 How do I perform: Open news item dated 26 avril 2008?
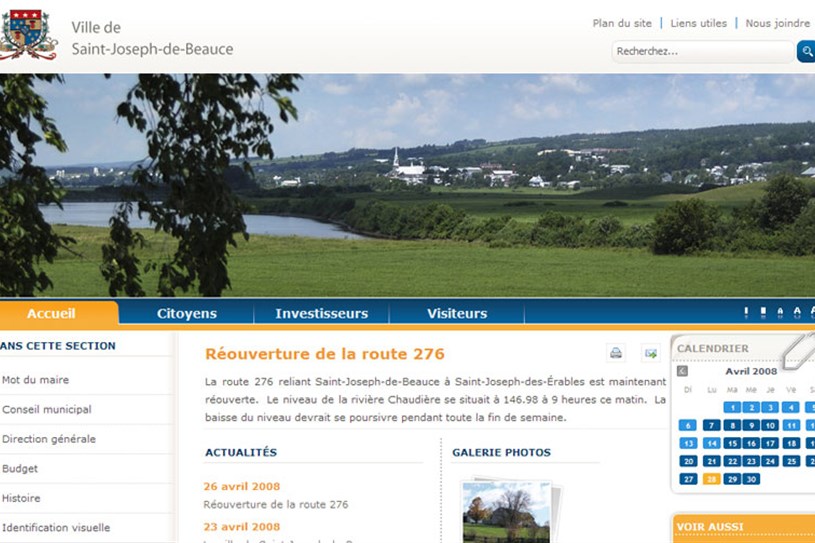point(242,486)
